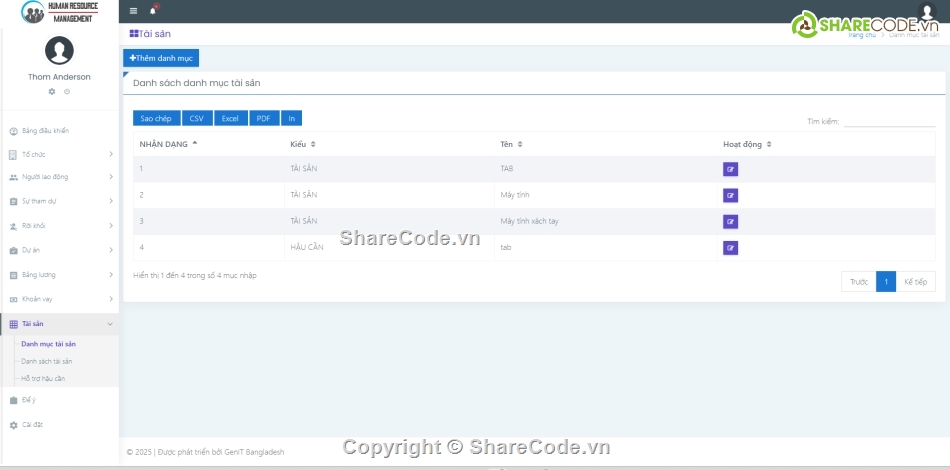Click the Người lao động people icon
The image size is (950, 470).
click(13, 177)
